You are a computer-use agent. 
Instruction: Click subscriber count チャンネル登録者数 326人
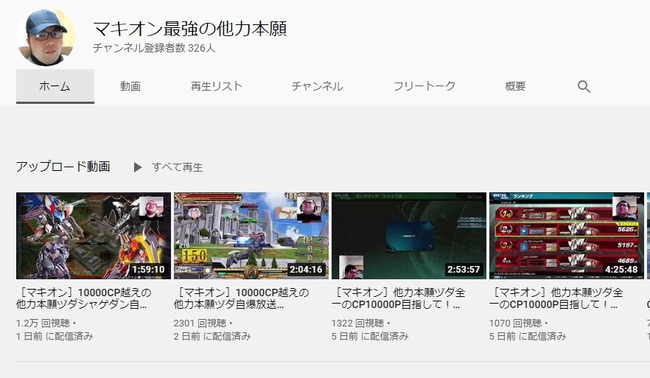click(x=154, y=48)
